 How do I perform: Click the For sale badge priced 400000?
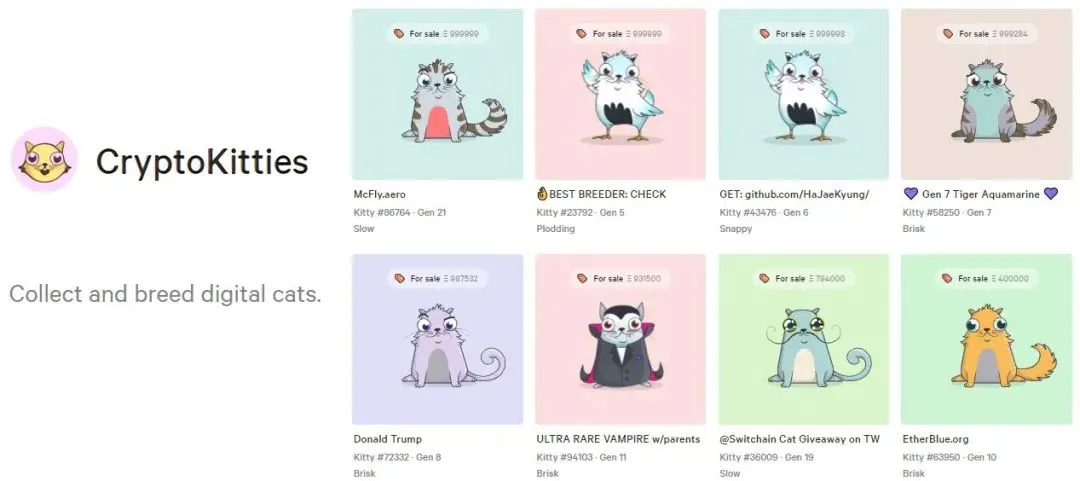tap(986, 279)
